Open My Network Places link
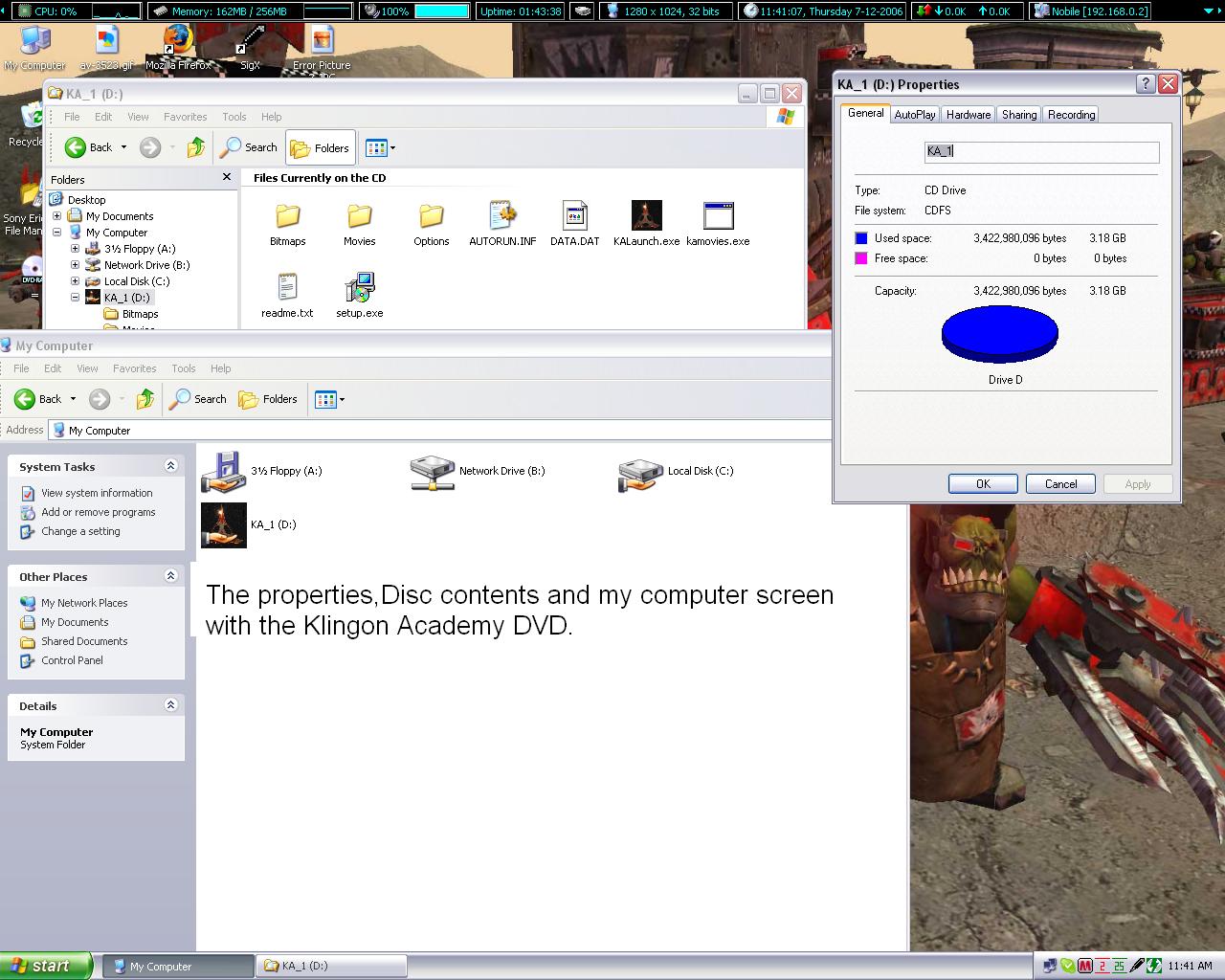This screenshot has height=980, width=1225. point(84,603)
